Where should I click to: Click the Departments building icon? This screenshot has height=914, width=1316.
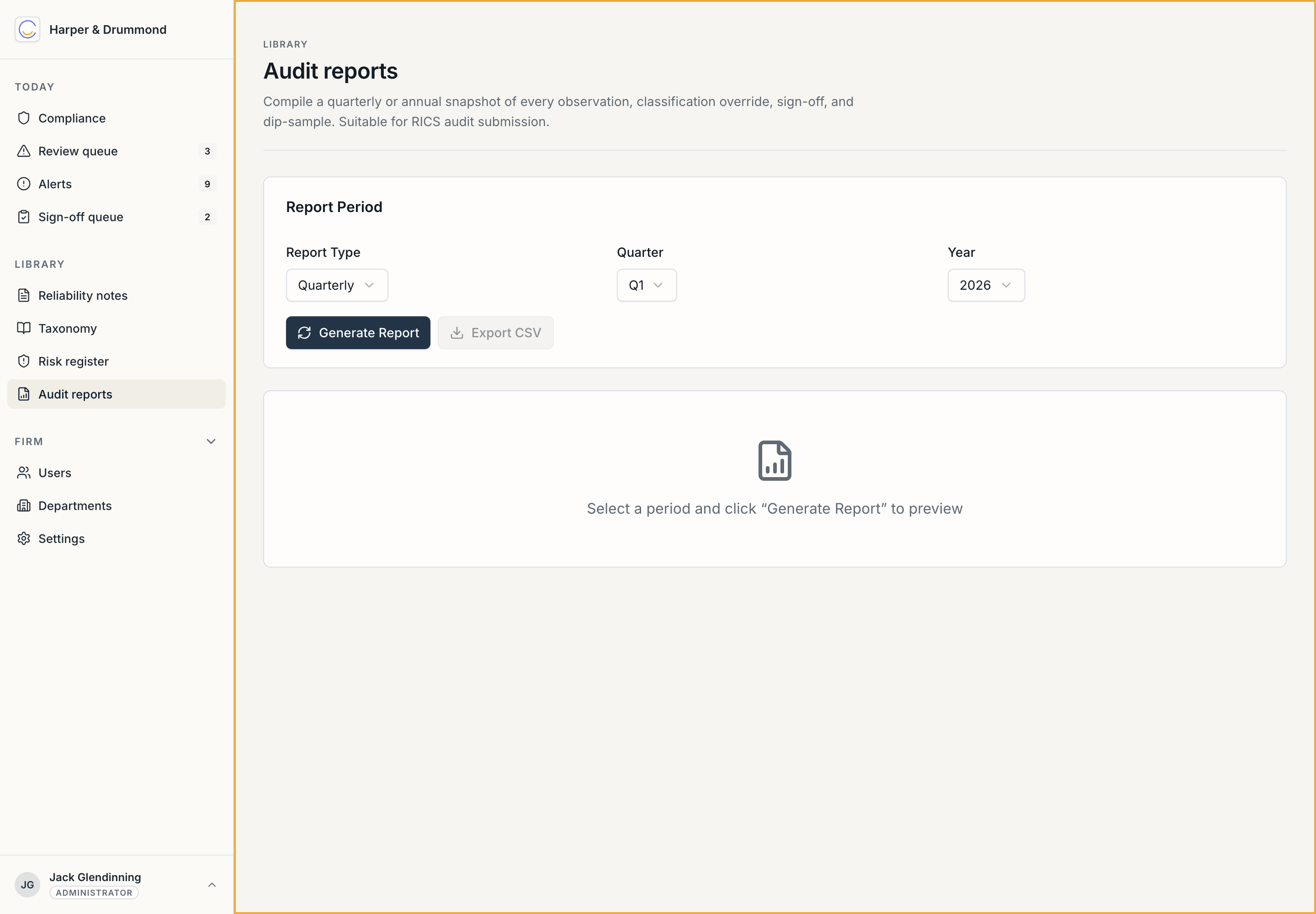click(x=23, y=506)
